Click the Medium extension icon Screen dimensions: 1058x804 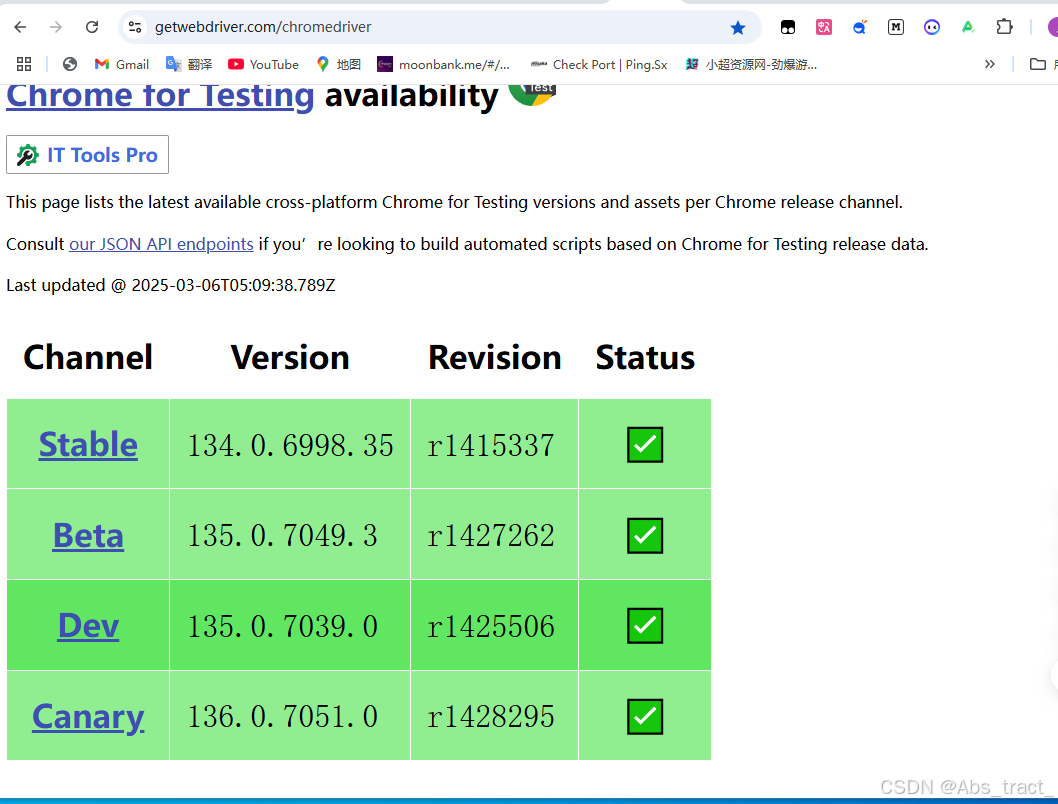pos(896,27)
